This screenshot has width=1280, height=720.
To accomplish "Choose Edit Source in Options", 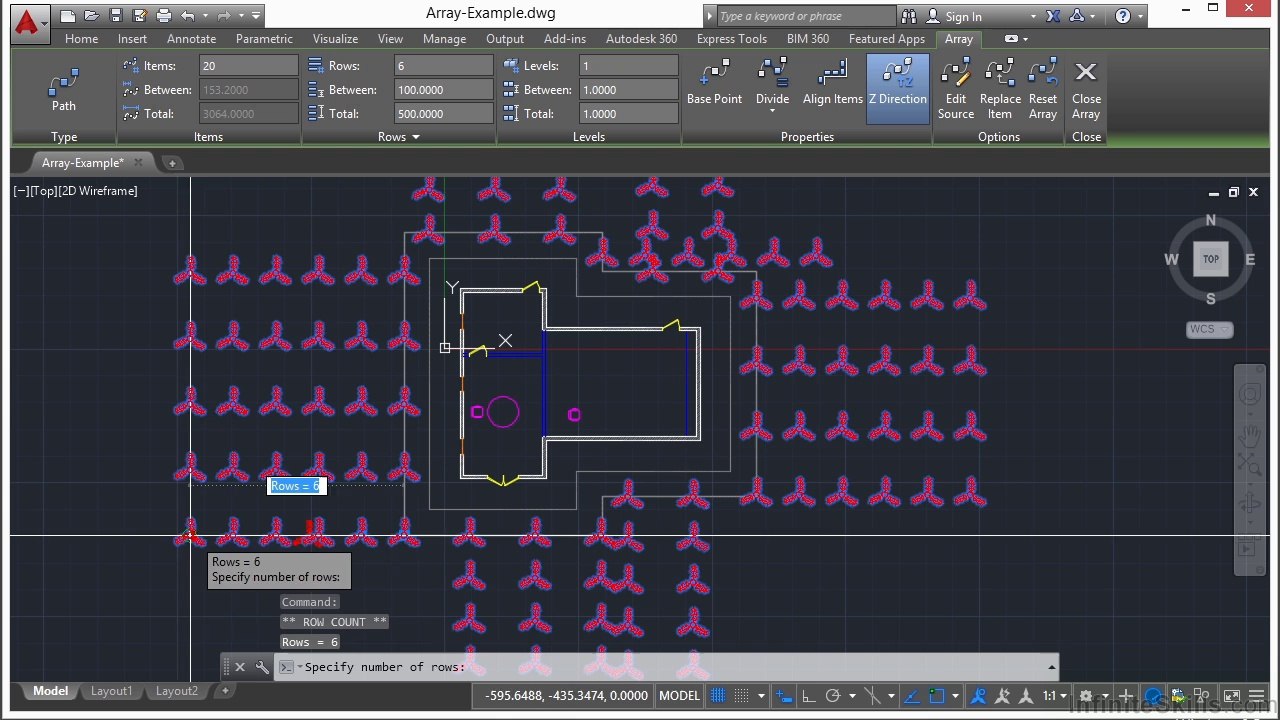I will (x=956, y=88).
